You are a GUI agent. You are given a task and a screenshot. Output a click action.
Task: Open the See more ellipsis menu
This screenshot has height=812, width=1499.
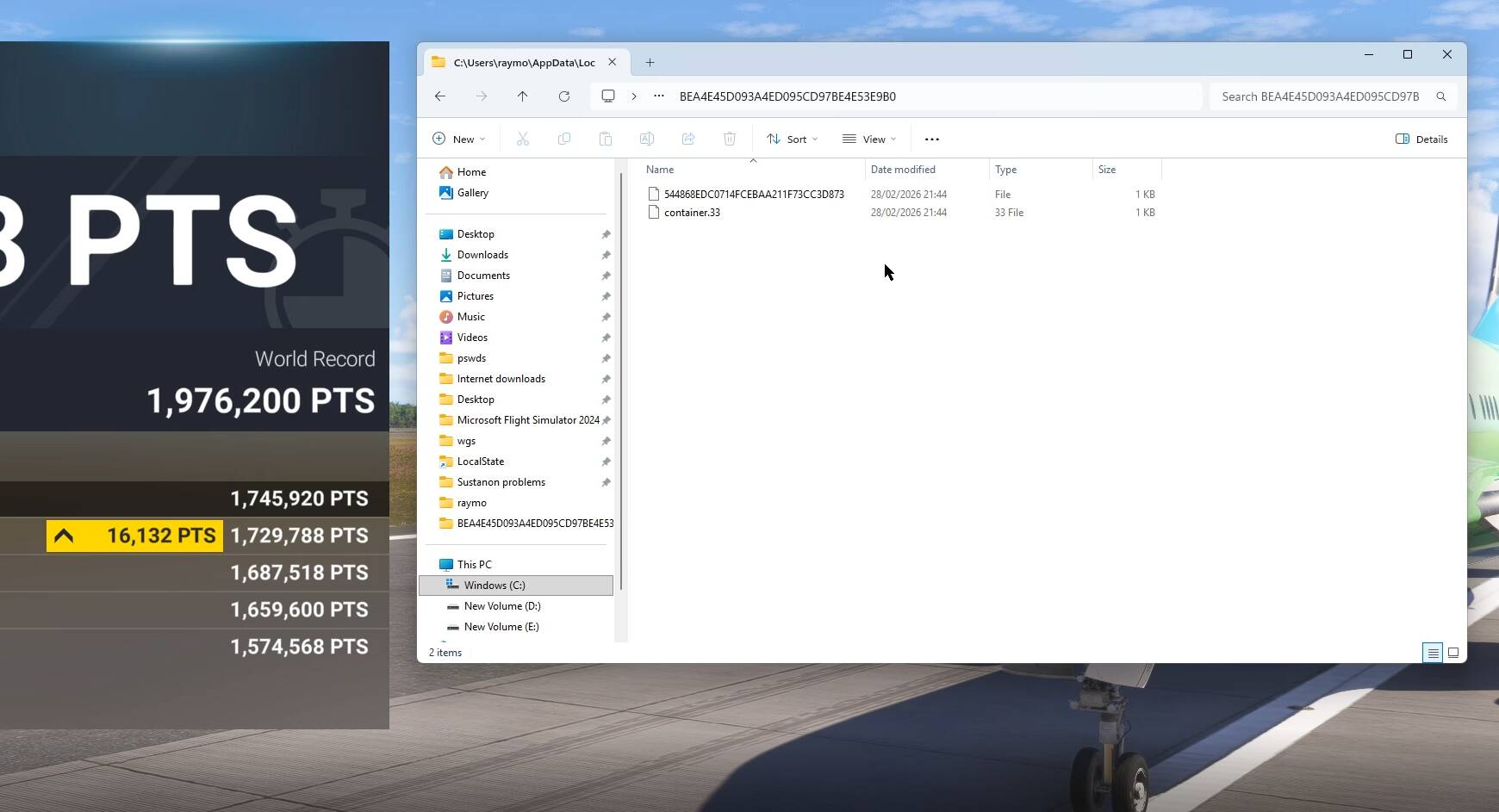pyautogui.click(x=931, y=139)
